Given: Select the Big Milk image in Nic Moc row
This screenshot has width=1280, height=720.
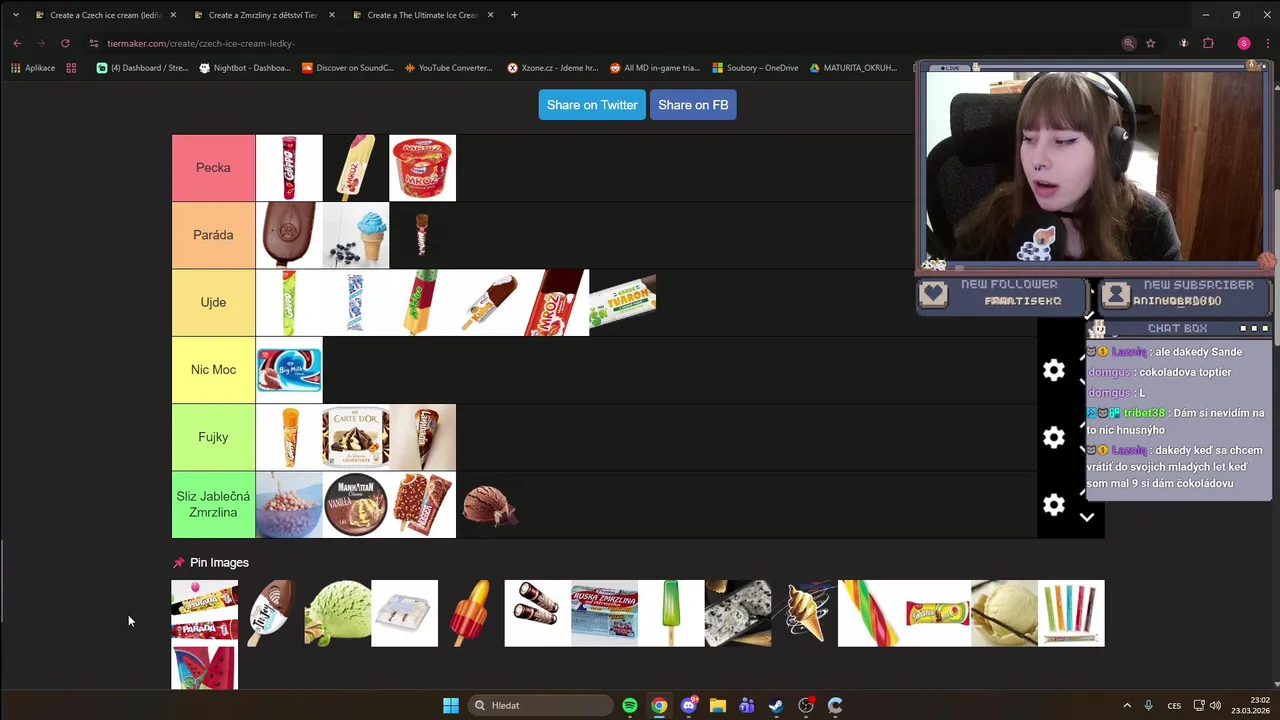Looking at the screenshot, I should pos(289,370).
